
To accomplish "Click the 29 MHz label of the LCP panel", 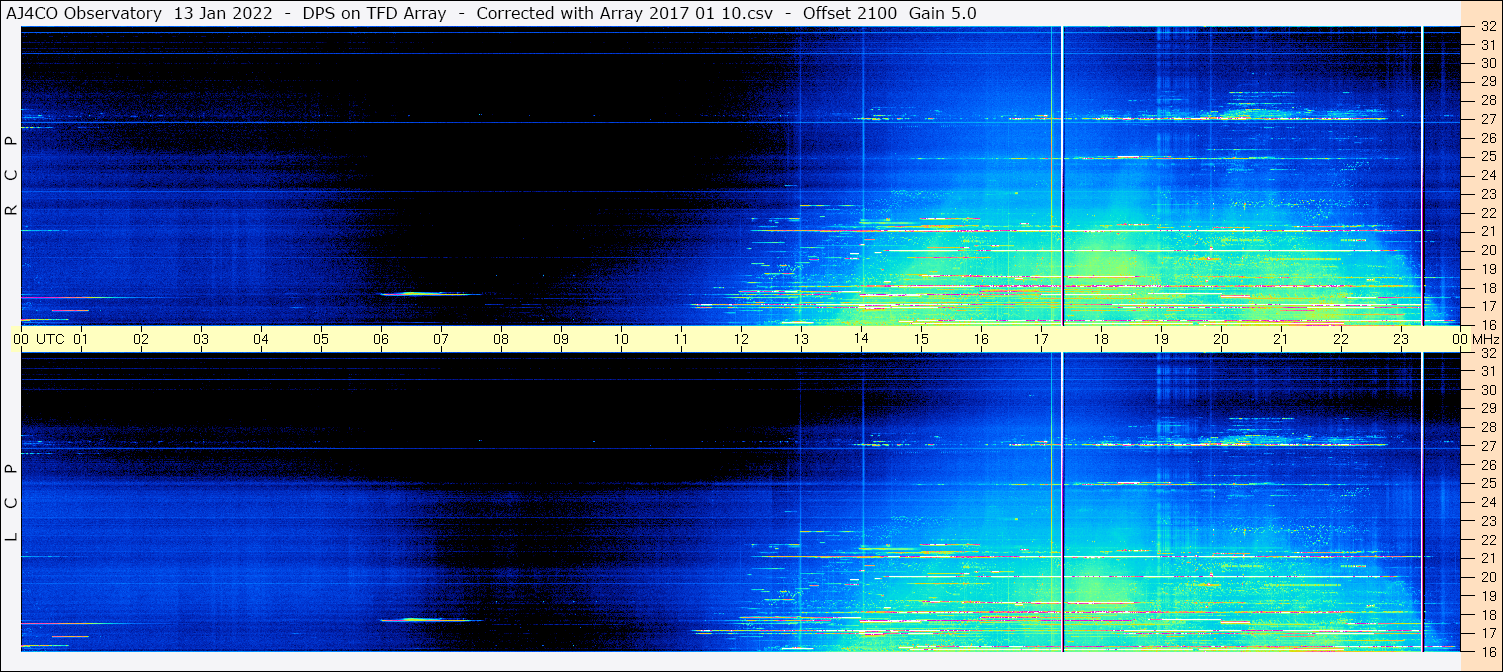I will click(x=1487, y=408).
